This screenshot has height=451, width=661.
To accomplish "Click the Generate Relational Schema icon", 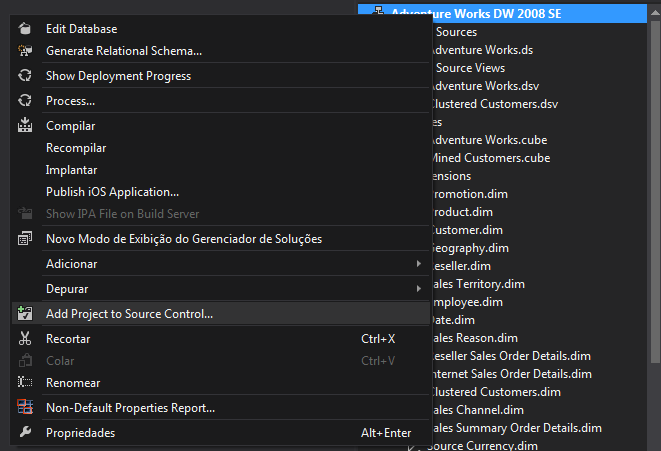I will [25, 51].
